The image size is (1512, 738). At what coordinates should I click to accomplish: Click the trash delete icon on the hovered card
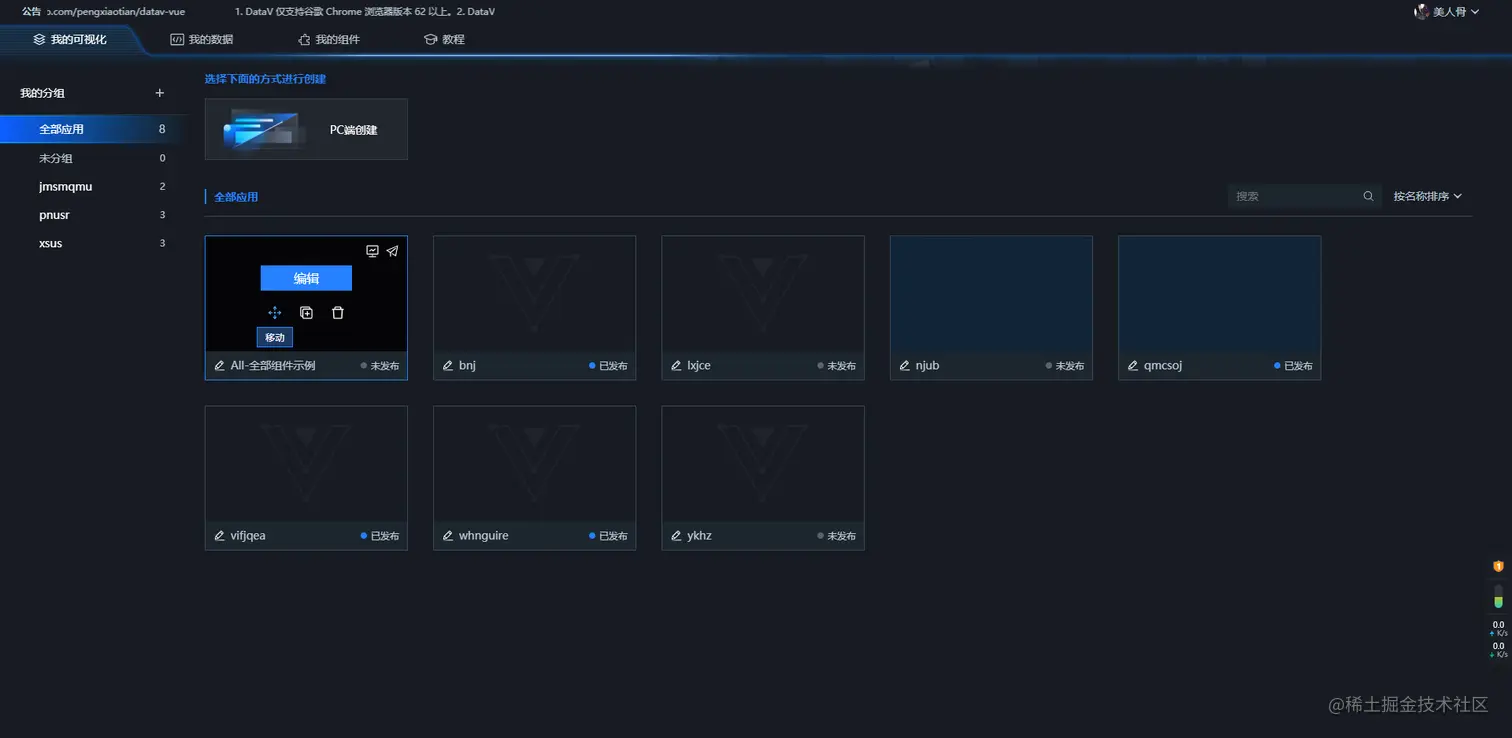click(338, 313)
